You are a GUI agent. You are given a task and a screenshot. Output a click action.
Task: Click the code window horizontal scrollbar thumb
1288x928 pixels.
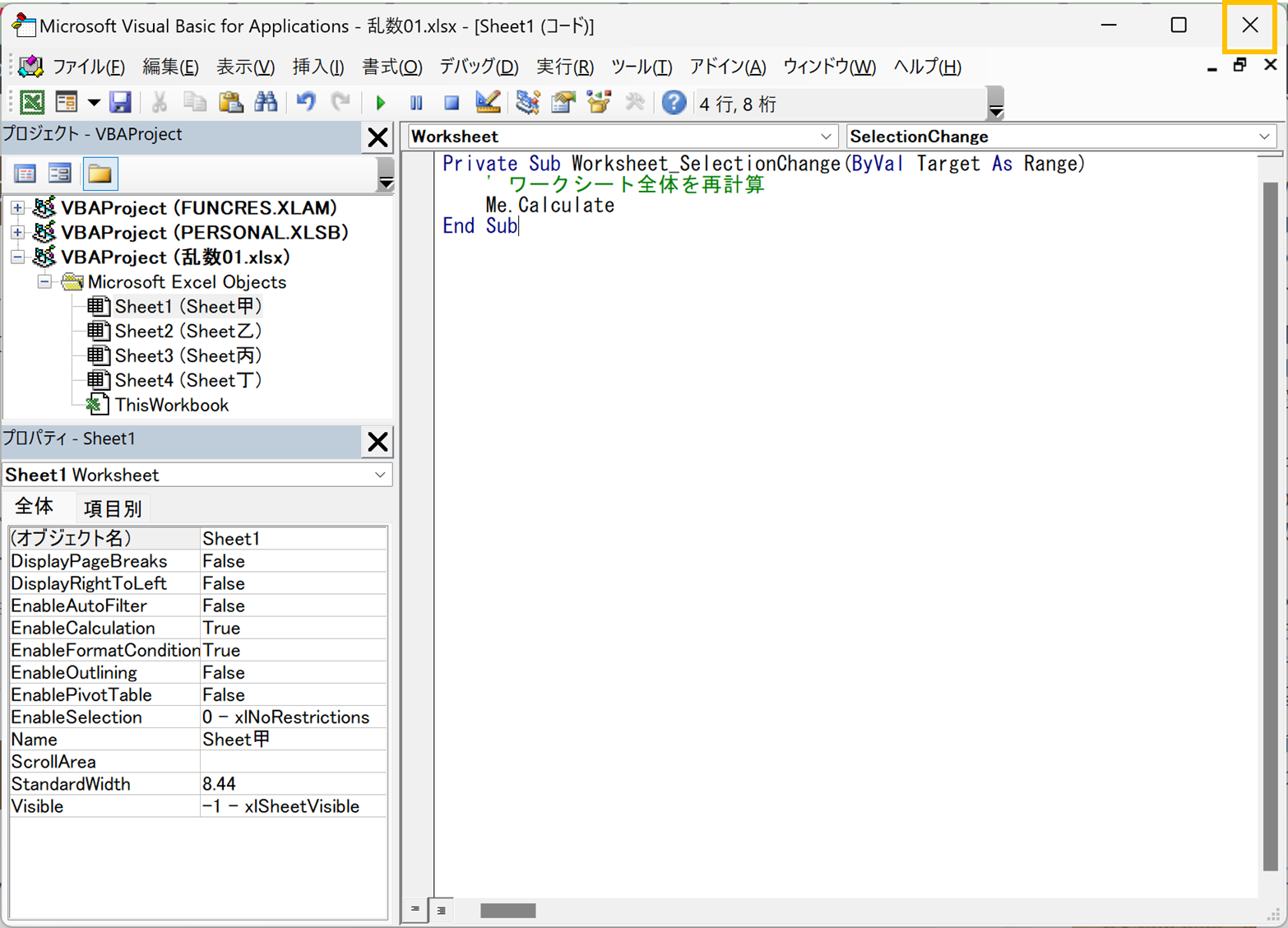coord(508,911)
